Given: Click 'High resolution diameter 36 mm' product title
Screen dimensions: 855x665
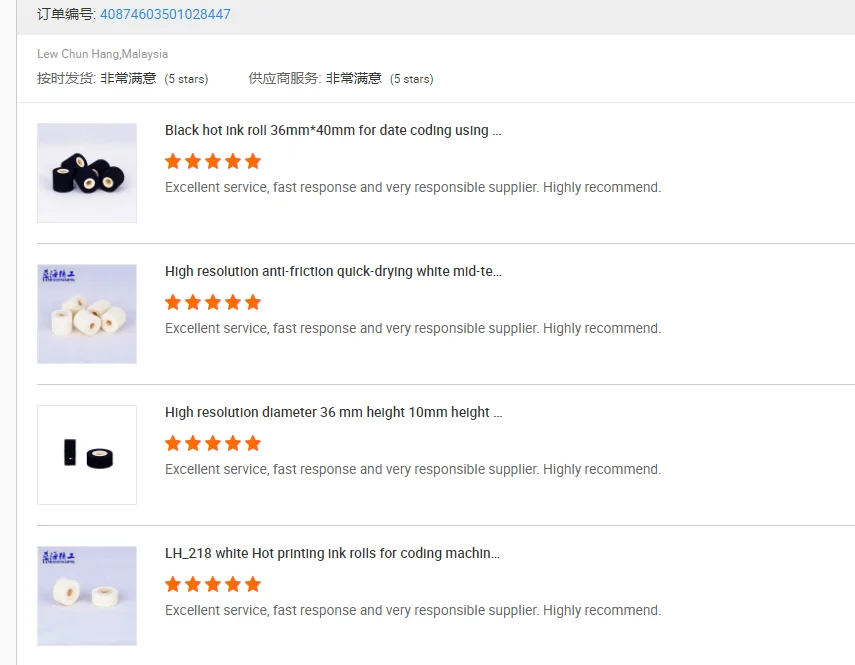Looking at the screenshot, I should coord(333,412).
